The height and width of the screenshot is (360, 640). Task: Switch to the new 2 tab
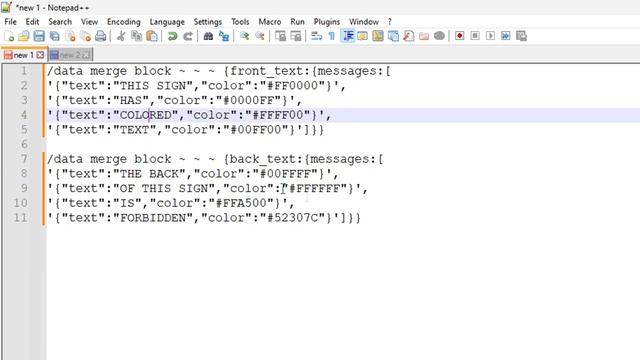click(x=70, y=55)
